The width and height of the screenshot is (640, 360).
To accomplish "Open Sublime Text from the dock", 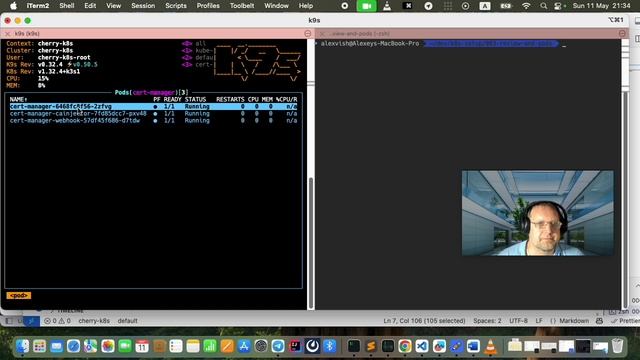I will click(x=371, y=346).
